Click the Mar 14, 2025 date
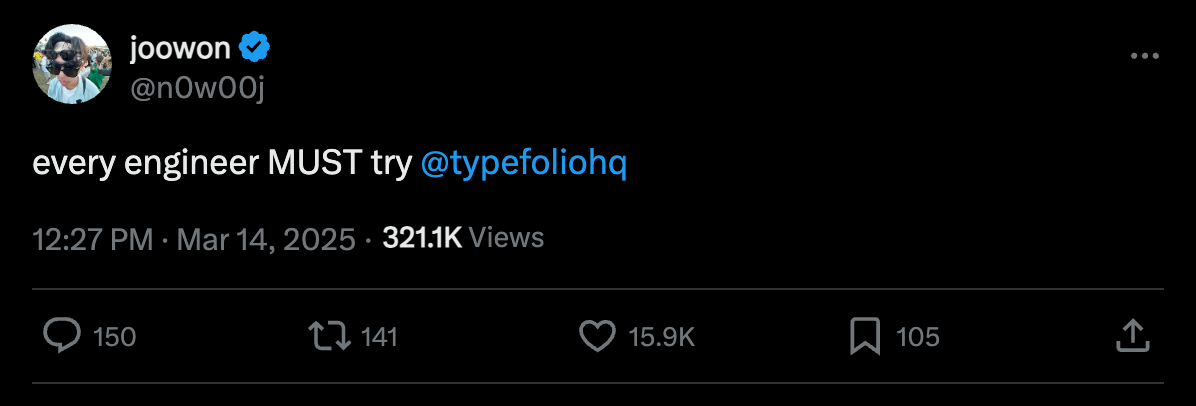The width and height of the screenshot is (1196, 406). [266, 239]
